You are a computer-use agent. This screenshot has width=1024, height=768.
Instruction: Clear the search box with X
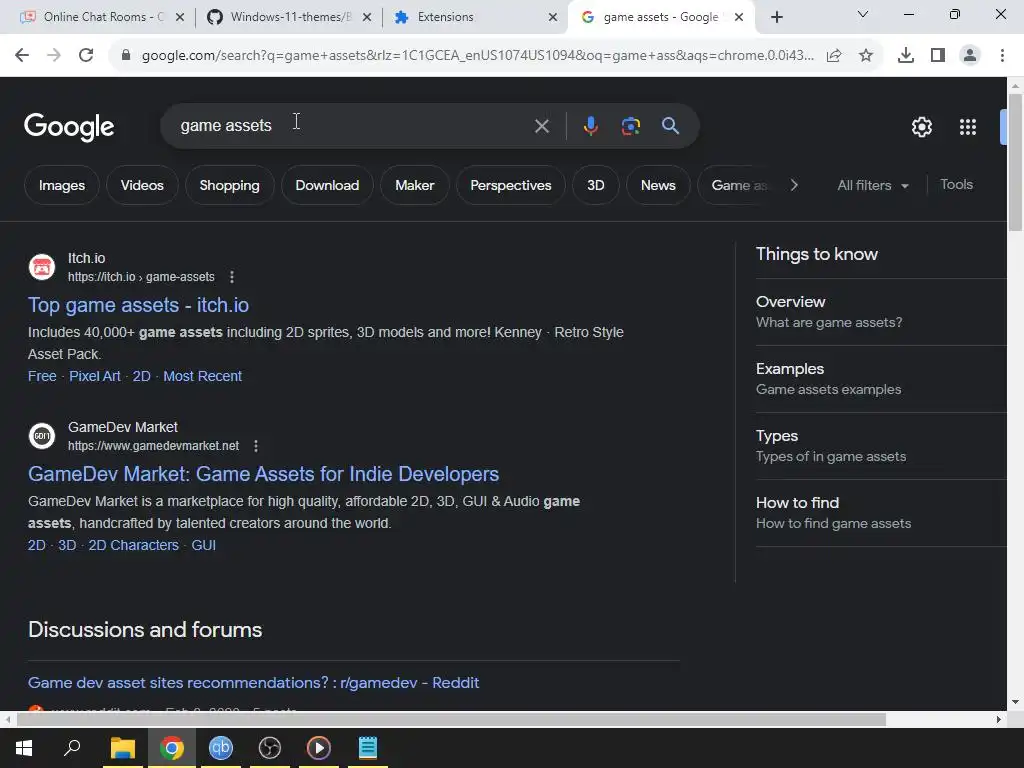click(x=542, y=126)
